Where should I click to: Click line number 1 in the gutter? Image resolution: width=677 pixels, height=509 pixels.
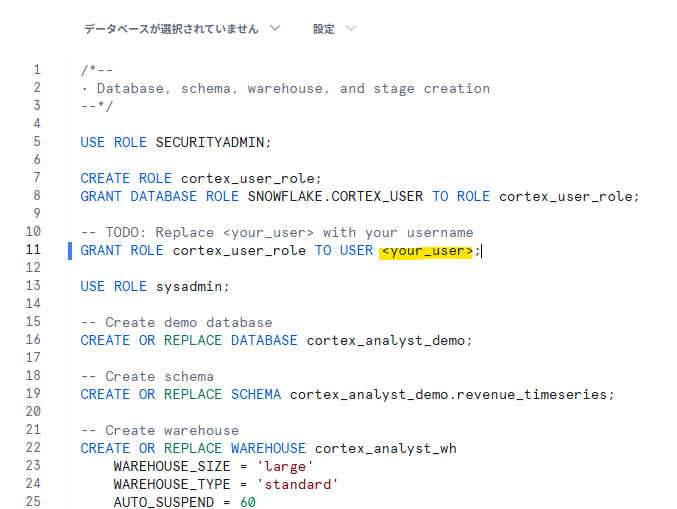click(x=37, y=70)
